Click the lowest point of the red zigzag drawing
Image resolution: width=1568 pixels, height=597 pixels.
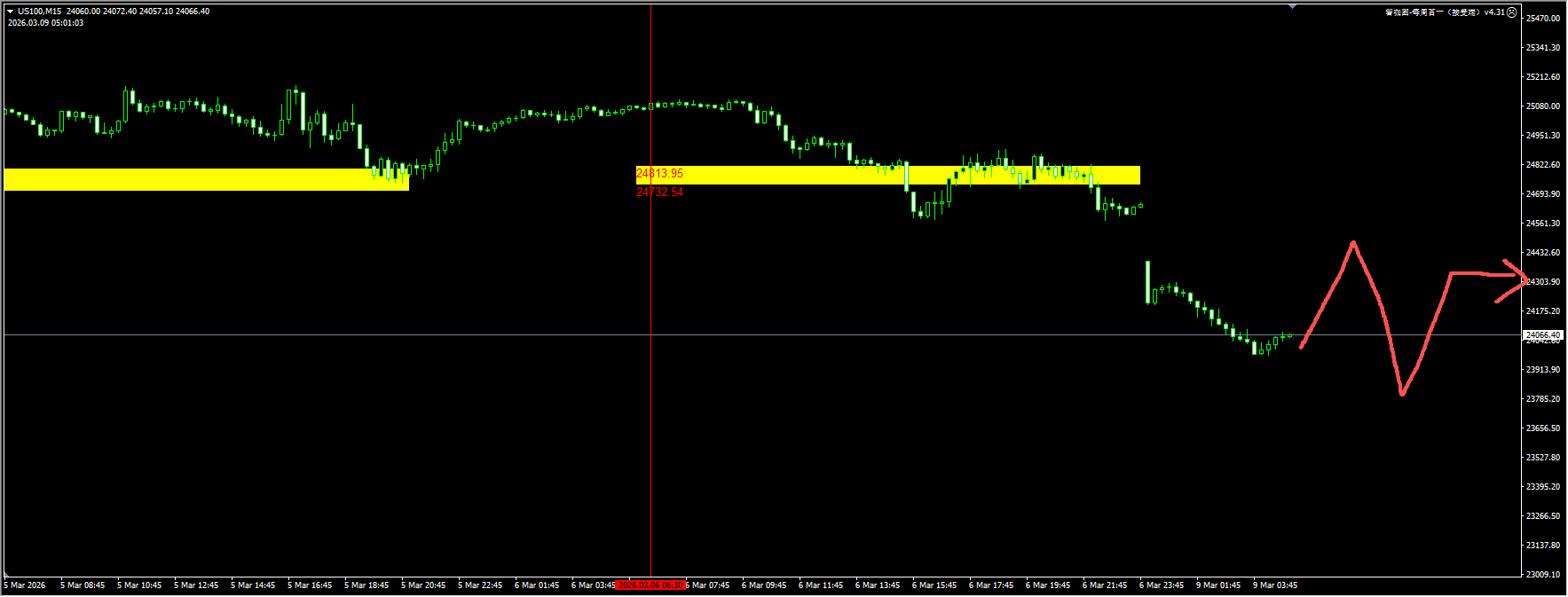tap(1401, 391)
